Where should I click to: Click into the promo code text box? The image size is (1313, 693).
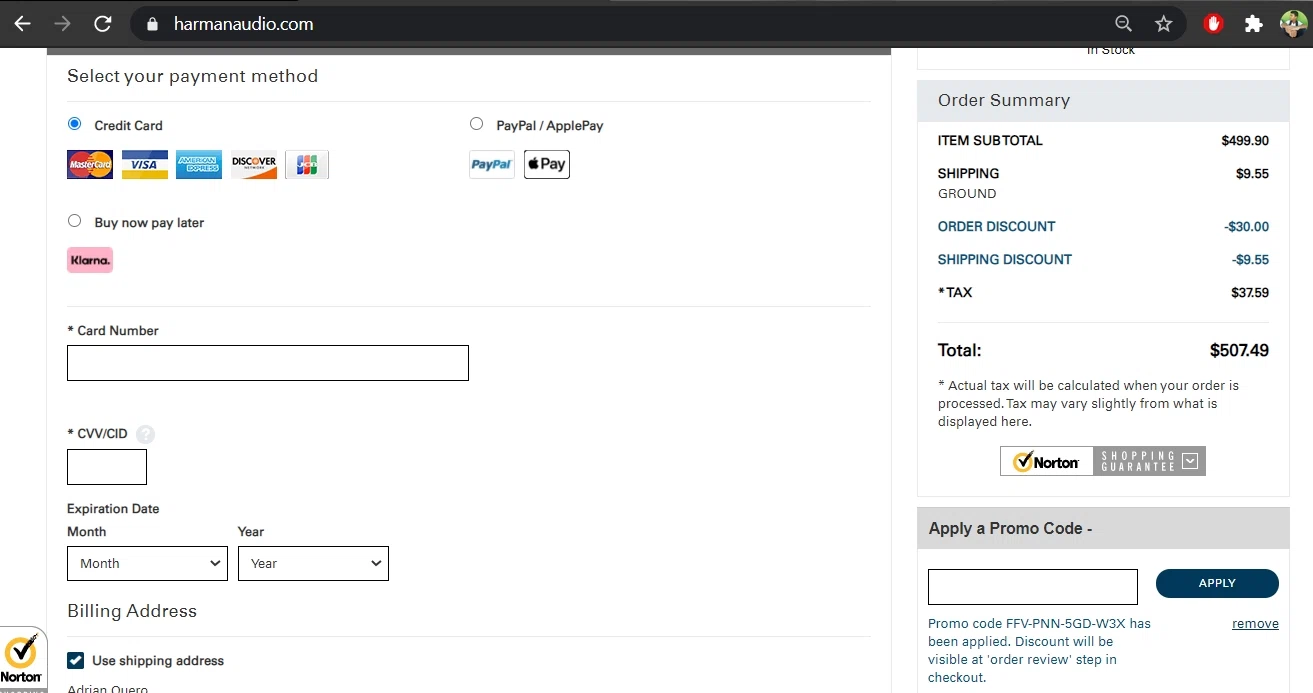coord(1032,587)
